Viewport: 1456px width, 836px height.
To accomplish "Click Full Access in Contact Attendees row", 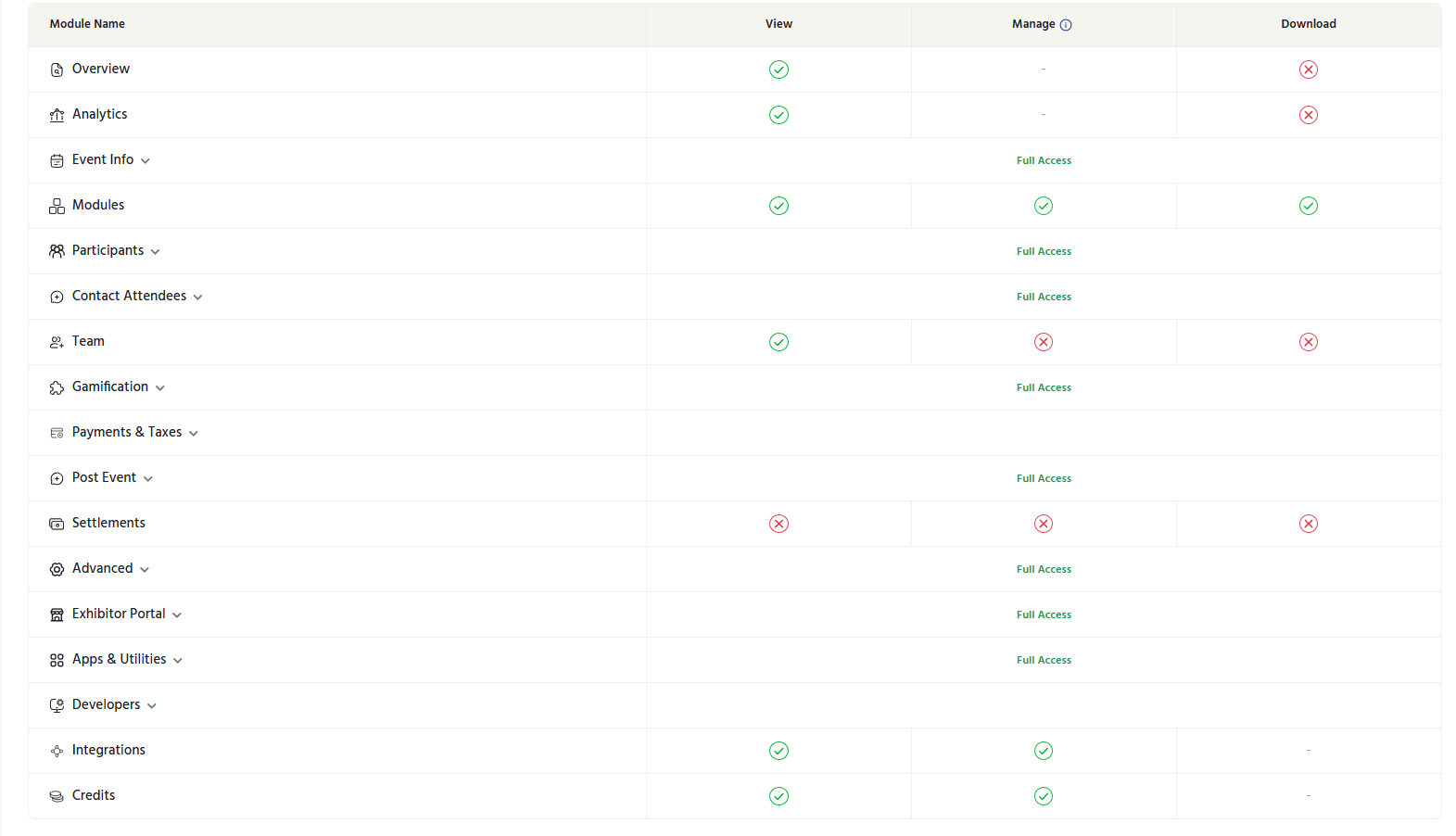I will click(1044, 297).
